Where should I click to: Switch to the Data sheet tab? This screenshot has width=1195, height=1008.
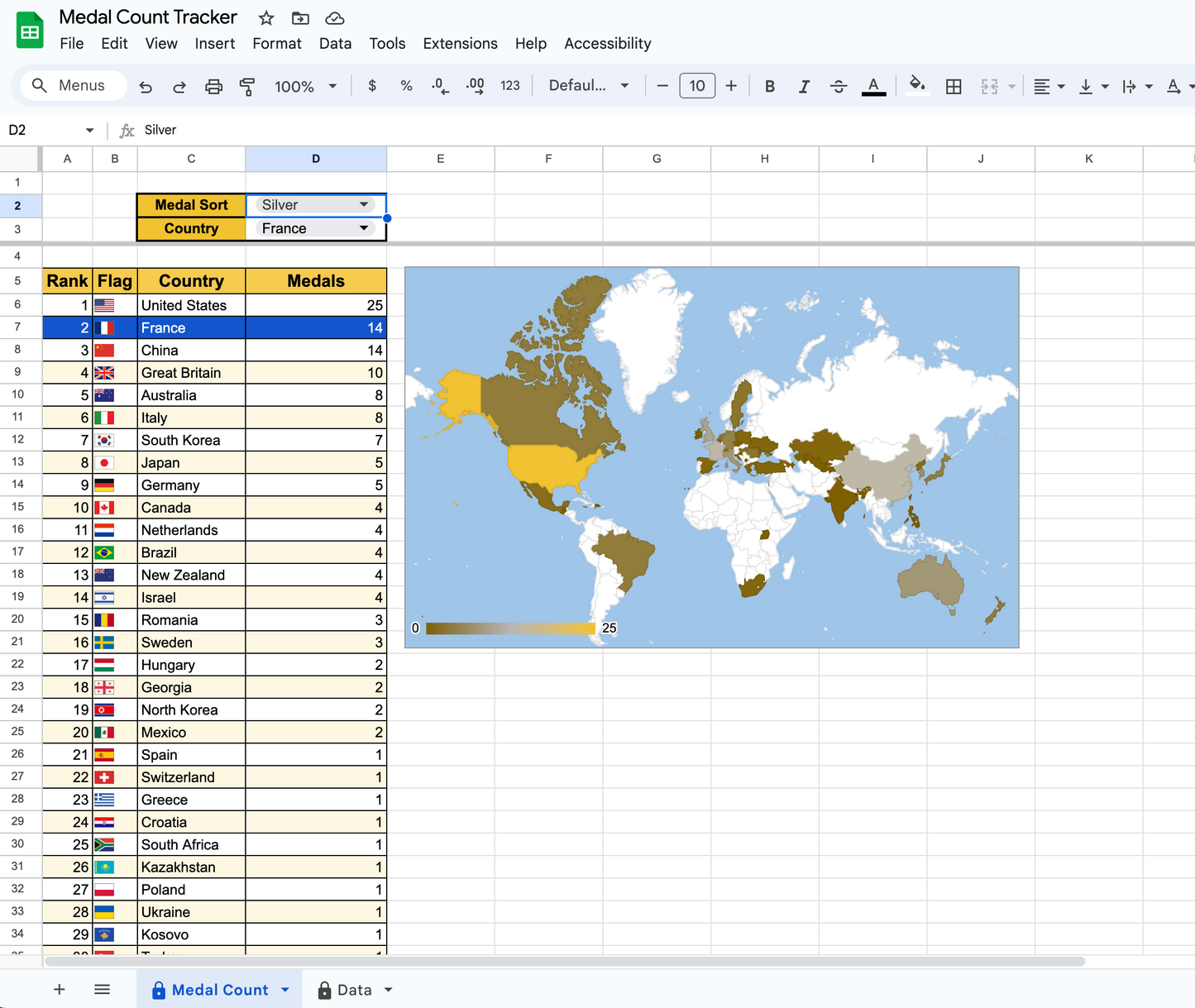coord(354,989)
